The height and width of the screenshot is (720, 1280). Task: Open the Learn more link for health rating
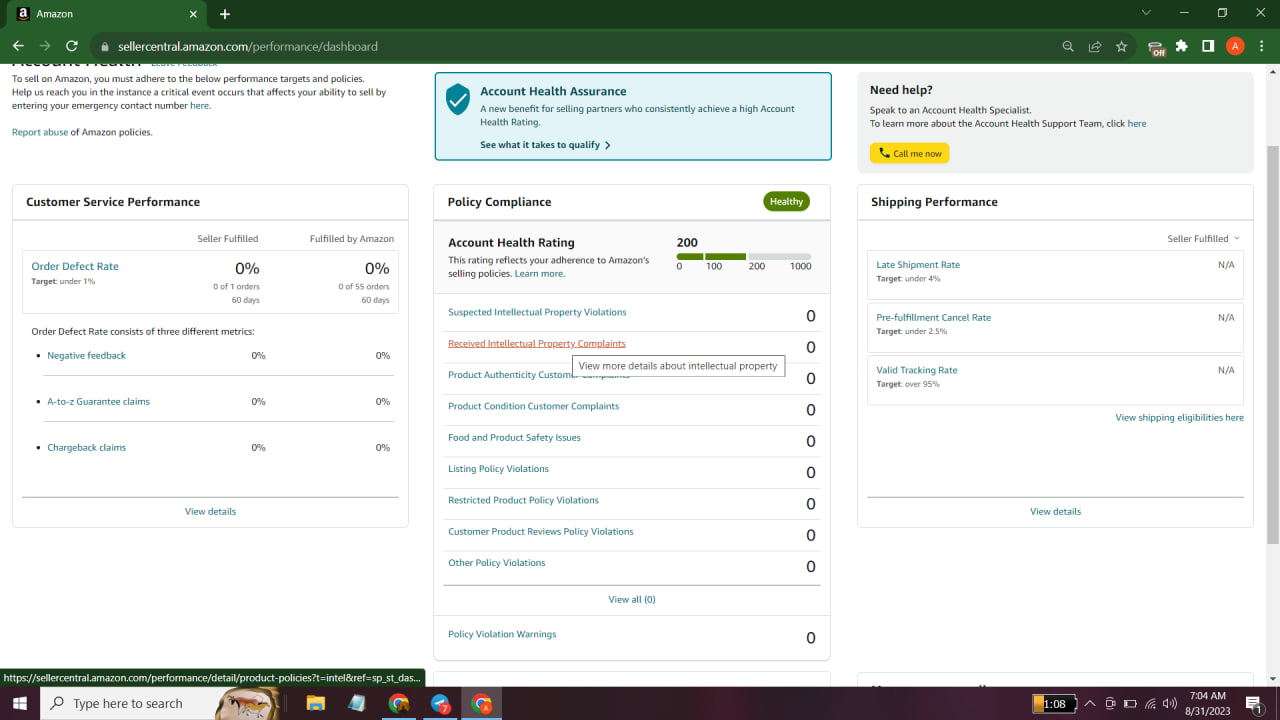(539, 274)
